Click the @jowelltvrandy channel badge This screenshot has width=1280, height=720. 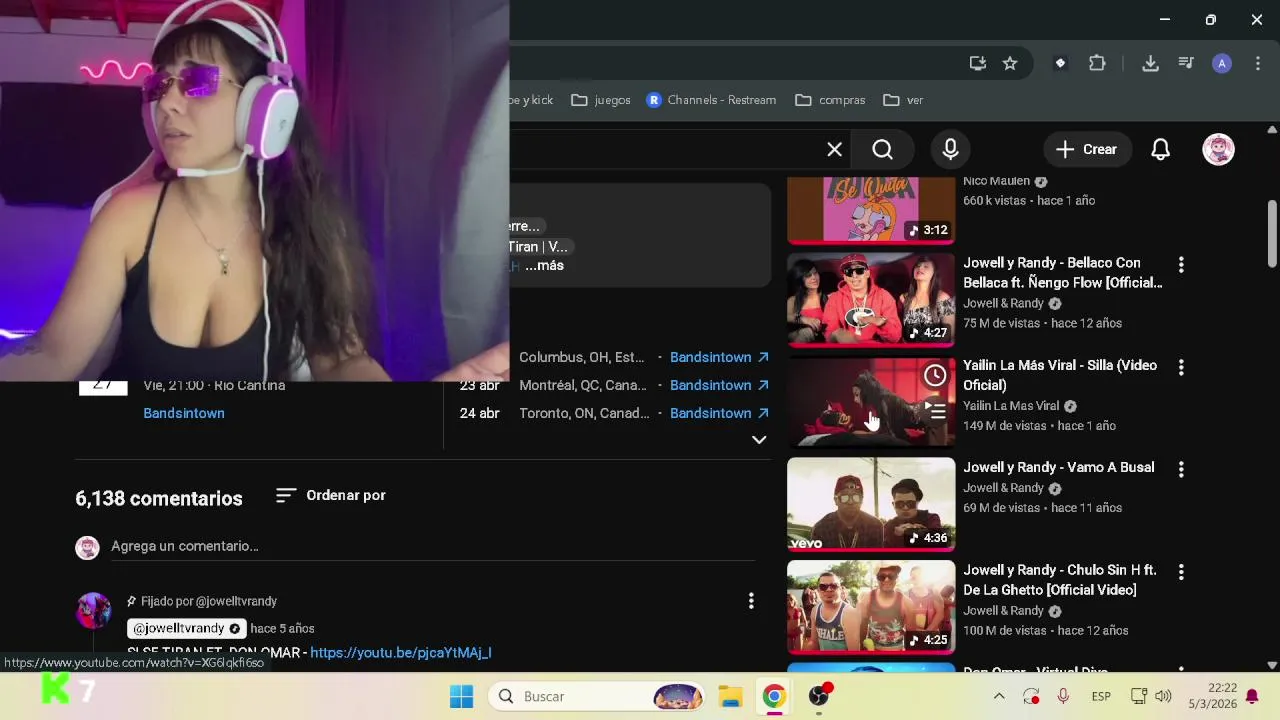[187, 628]
